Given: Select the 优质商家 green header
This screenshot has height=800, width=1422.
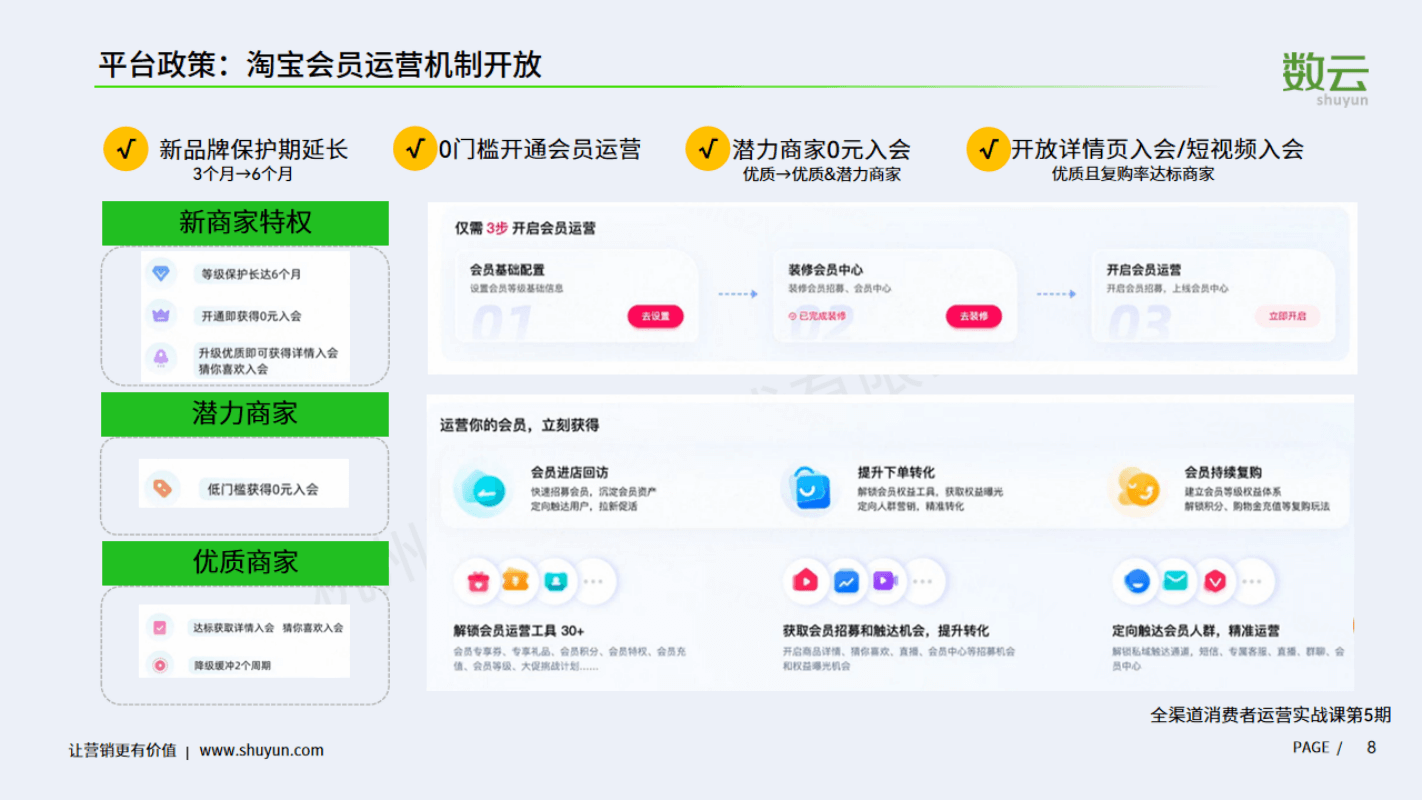Looking at the screenshot, I should pyautogui.click(x=245, y=563).
